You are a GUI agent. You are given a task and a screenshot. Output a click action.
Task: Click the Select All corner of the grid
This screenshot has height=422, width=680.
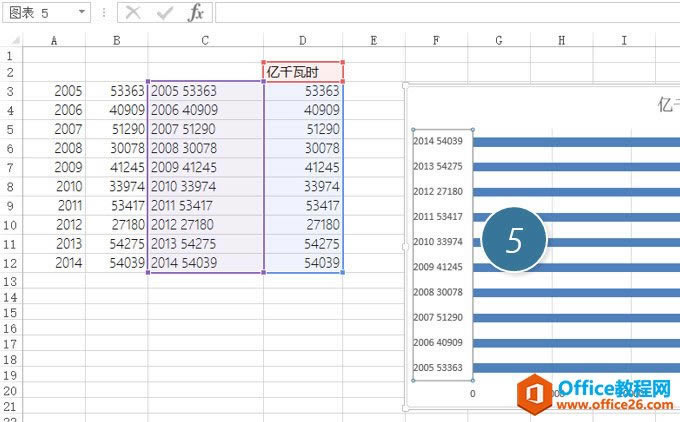pyautogui.click(x=10, y=40)
